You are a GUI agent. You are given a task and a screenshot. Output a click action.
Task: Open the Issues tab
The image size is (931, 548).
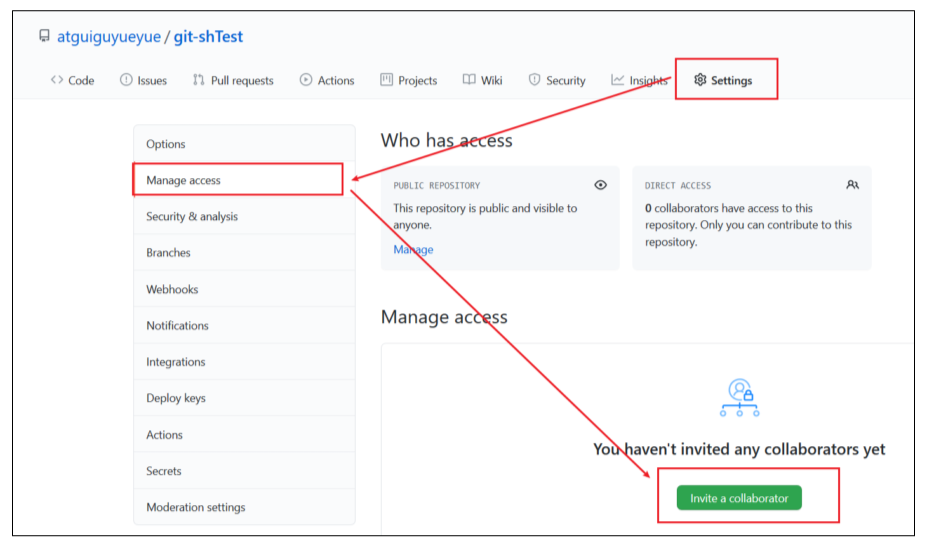point(144,80)
